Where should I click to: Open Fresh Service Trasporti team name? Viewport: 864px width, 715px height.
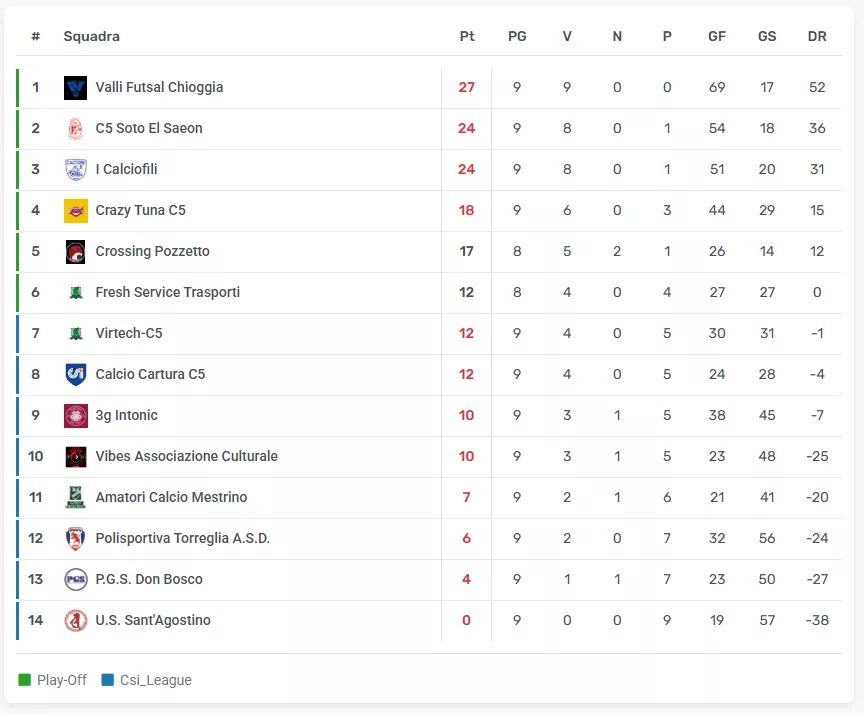pyautogui.click(x=167, y=293)
